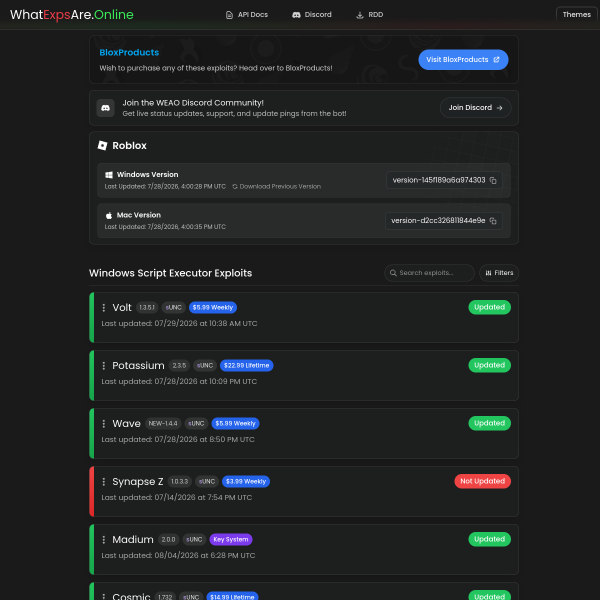Click the RDD download icon
The width and height of the screenshot is (600, 600).
pos(360,15)
